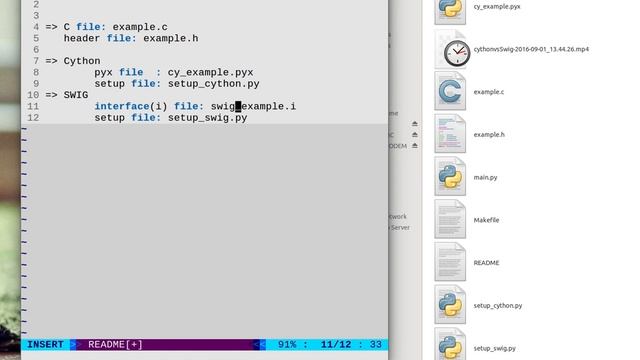Select the example.h file name label
640x360 pixels.
(x=489, y=134)
